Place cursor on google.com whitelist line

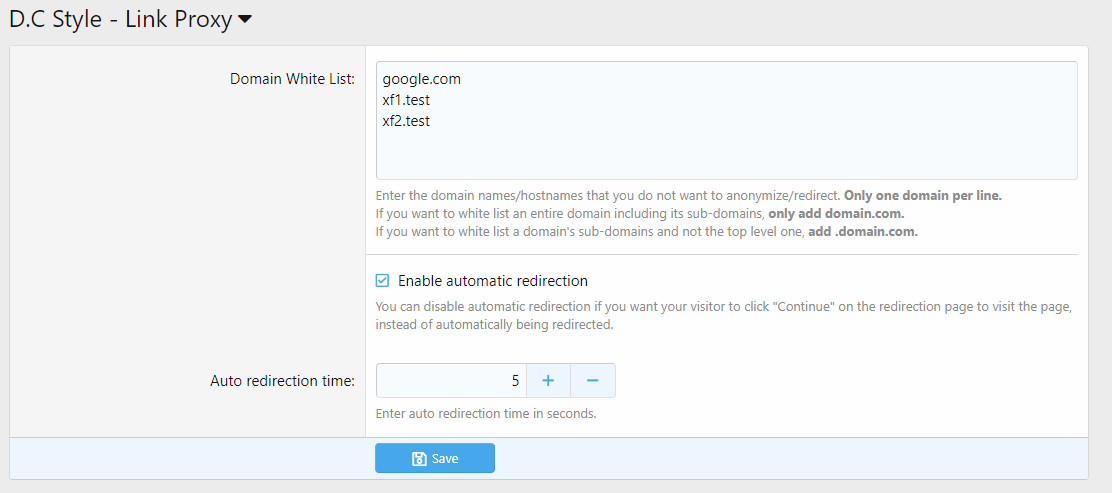point(421,79)
